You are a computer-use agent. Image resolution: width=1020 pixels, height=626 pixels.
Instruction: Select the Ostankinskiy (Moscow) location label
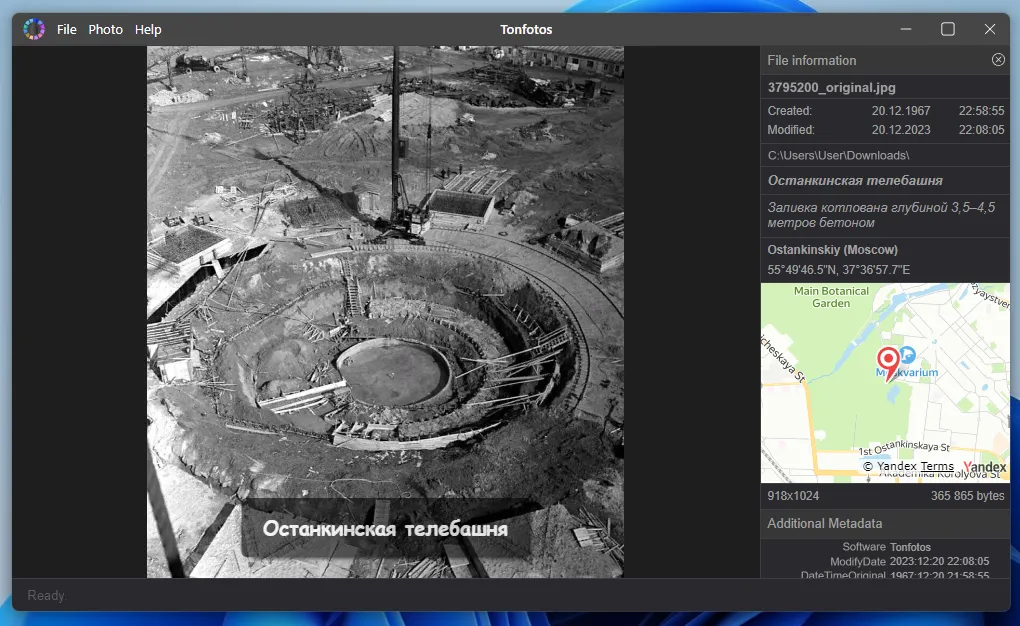coord(832,249)
